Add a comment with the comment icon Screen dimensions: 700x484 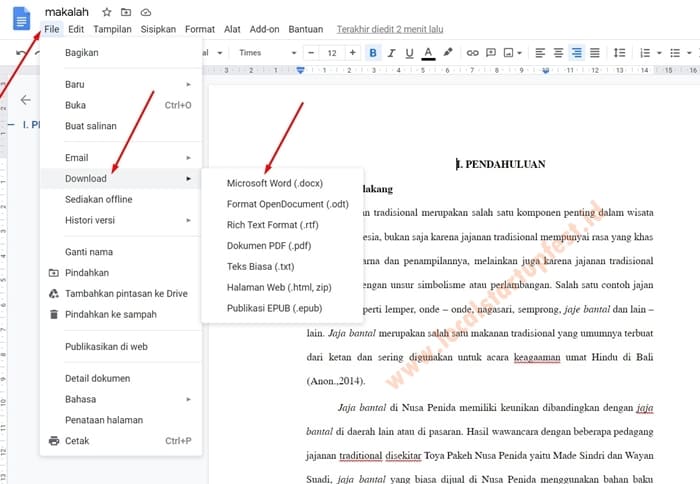click(x=491, y=53)
